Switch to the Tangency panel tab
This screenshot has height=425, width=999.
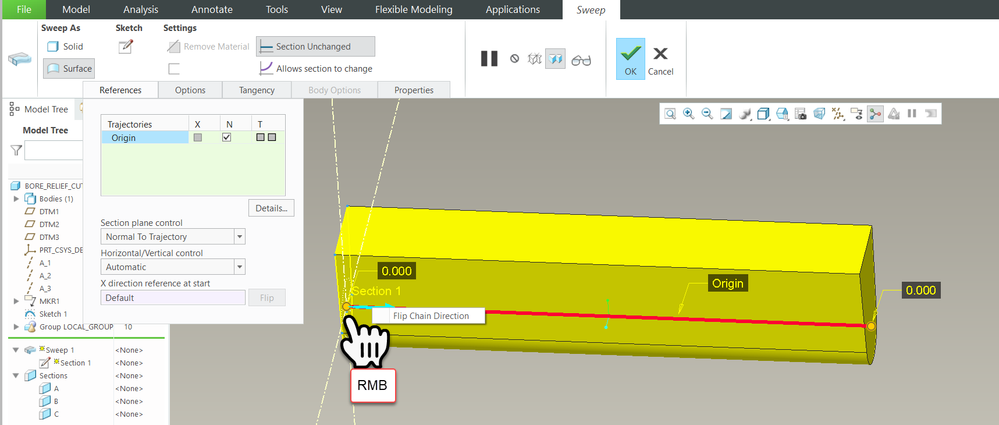coord(257,90)
